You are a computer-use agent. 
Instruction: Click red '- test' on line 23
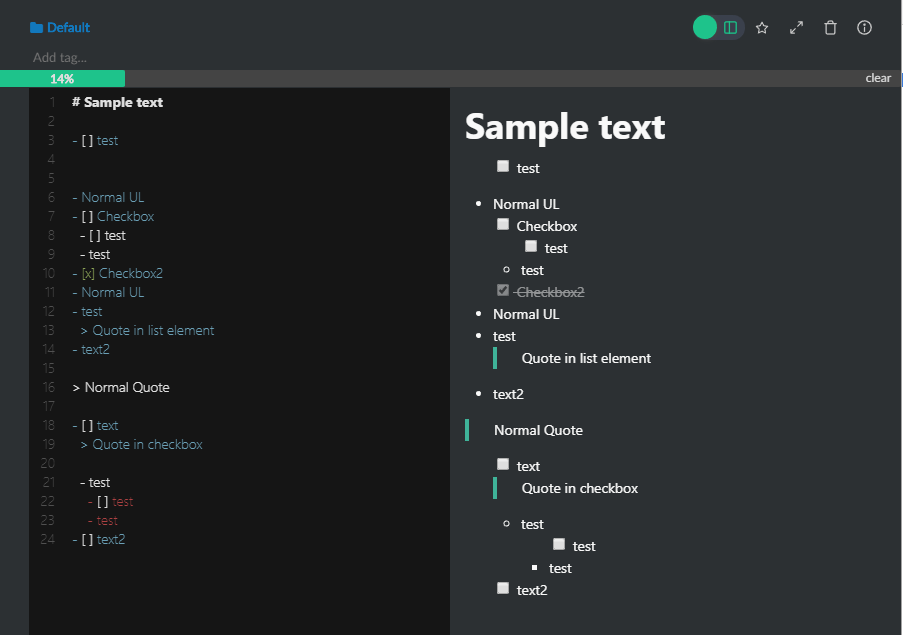(x=103, y=520)
